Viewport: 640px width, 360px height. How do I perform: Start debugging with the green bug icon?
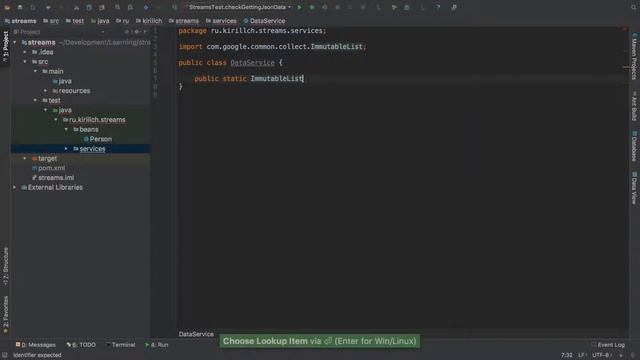click(312, 7)
